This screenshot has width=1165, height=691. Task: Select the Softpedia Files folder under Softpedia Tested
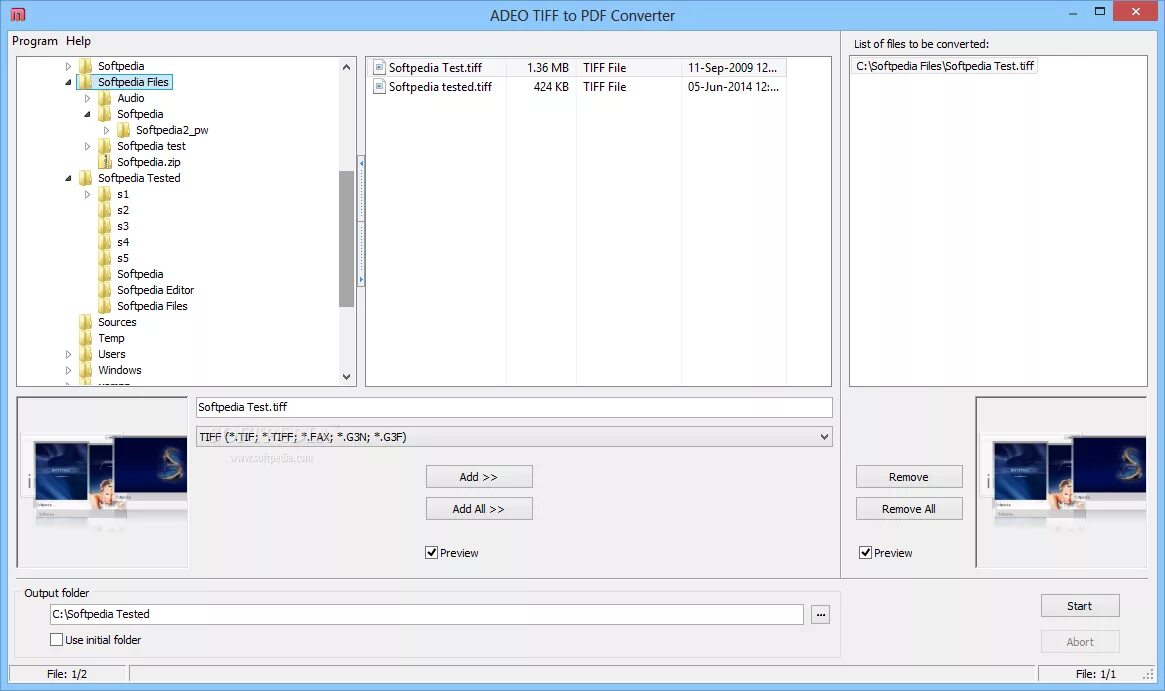coord(152,306)
